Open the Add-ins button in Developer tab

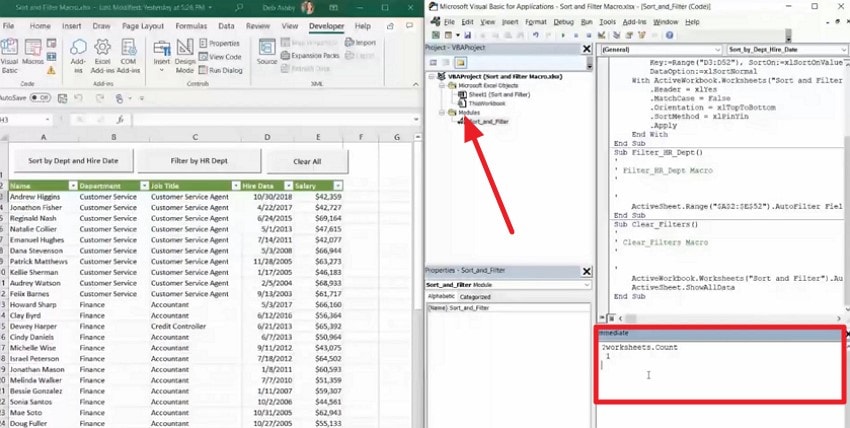[x=78, y=56]
